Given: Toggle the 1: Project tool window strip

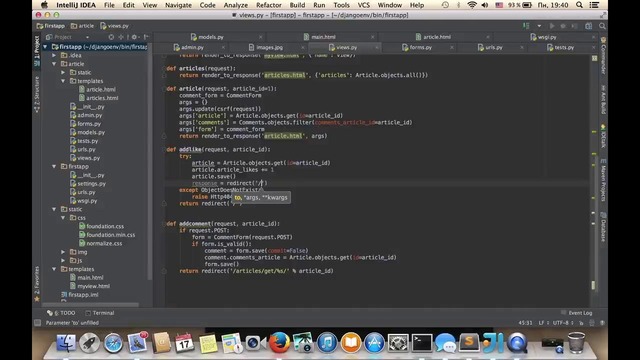Looking at the screenshot, I should (x=37, y=51).
